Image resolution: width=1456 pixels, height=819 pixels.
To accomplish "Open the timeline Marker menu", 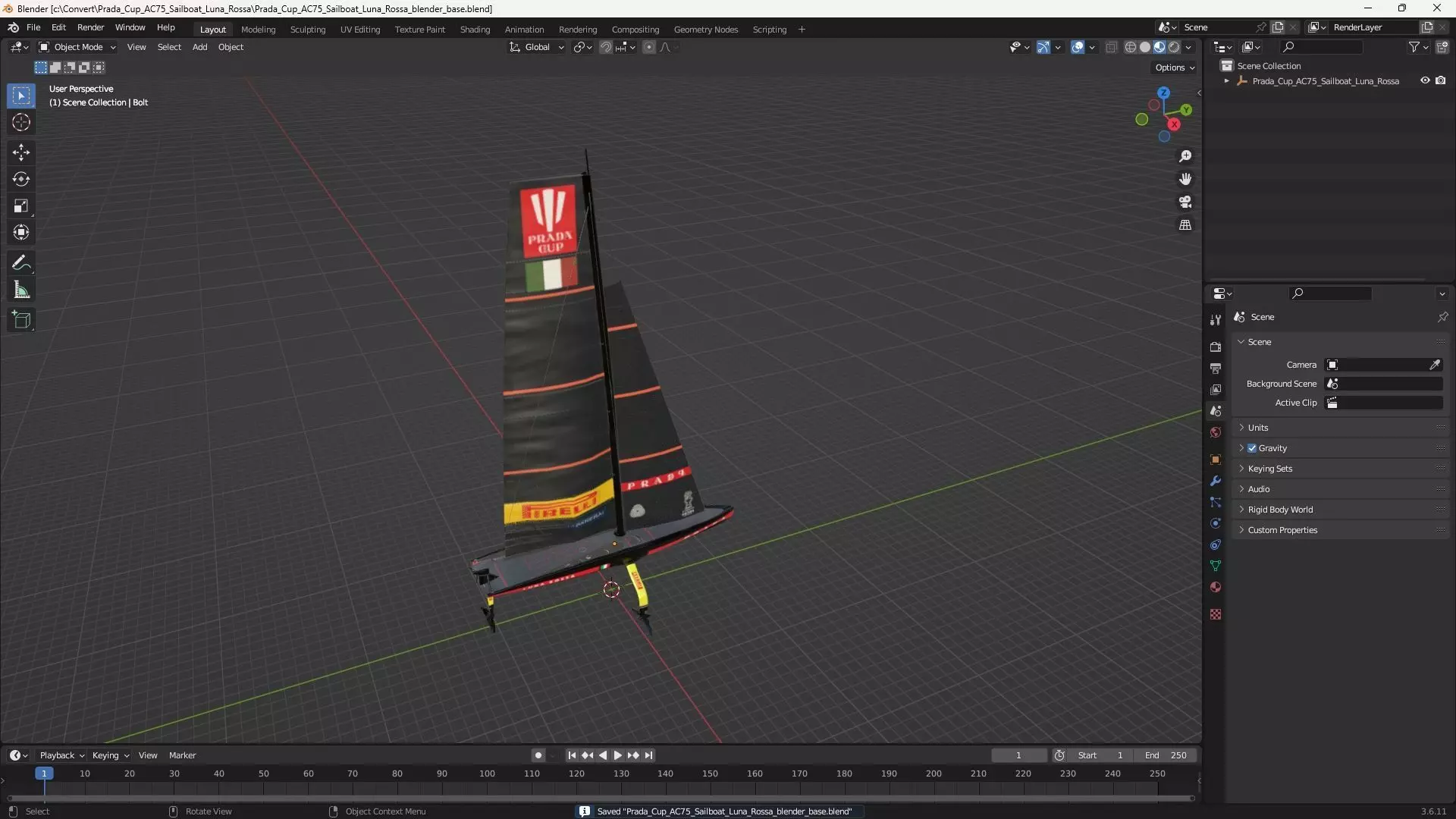I will 182,755.
